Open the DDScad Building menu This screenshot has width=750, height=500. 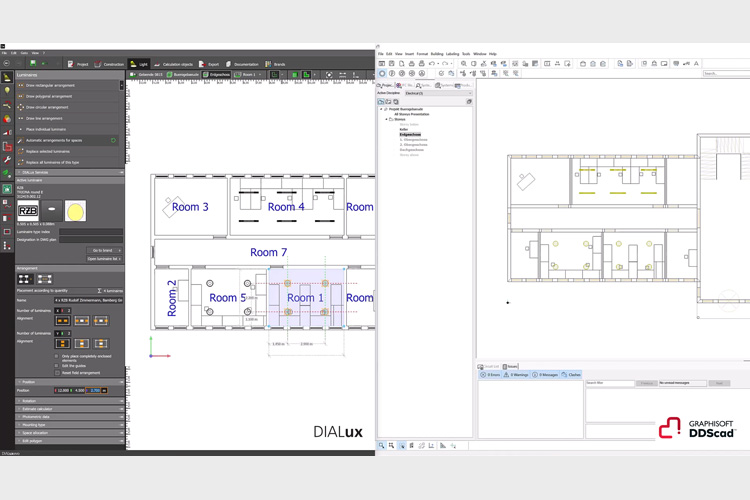437,54
